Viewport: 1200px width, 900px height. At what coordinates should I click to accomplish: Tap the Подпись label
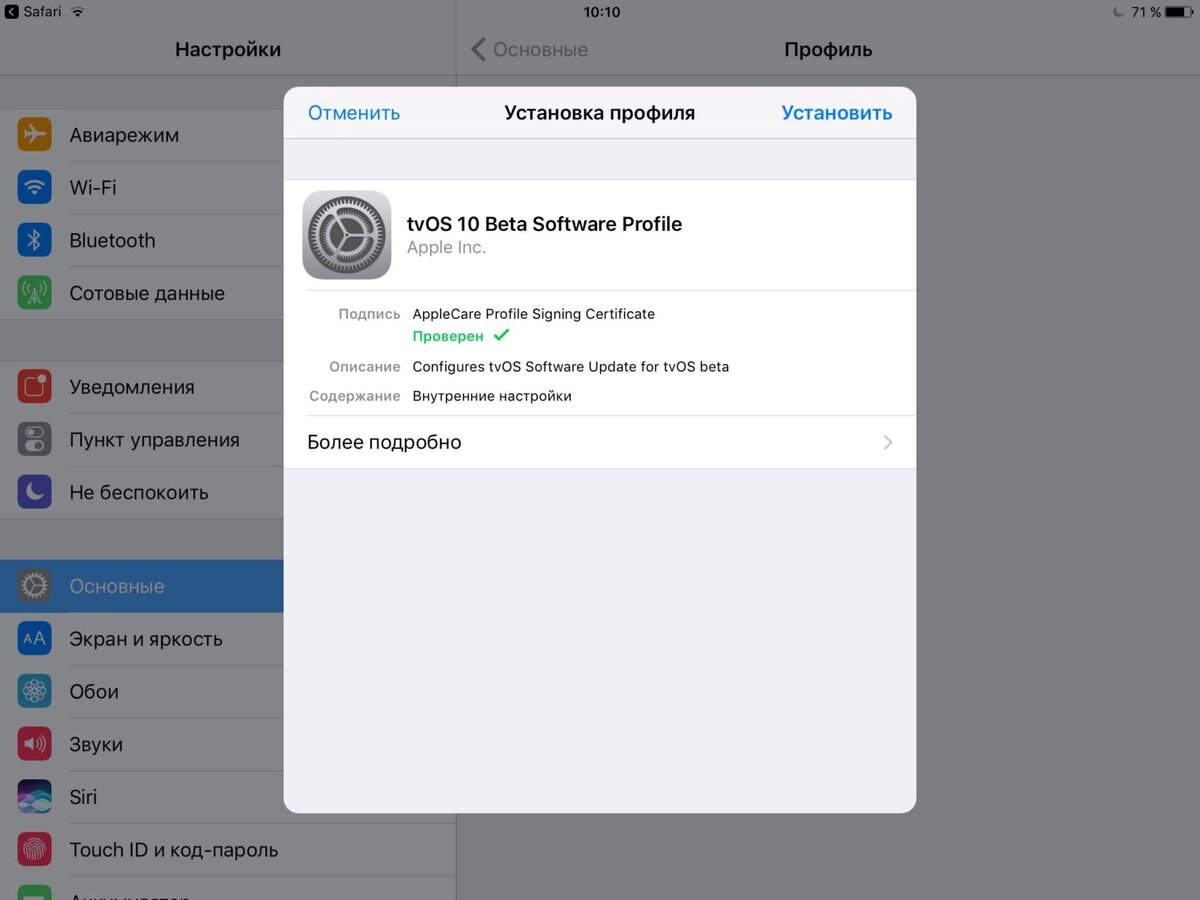369,314
